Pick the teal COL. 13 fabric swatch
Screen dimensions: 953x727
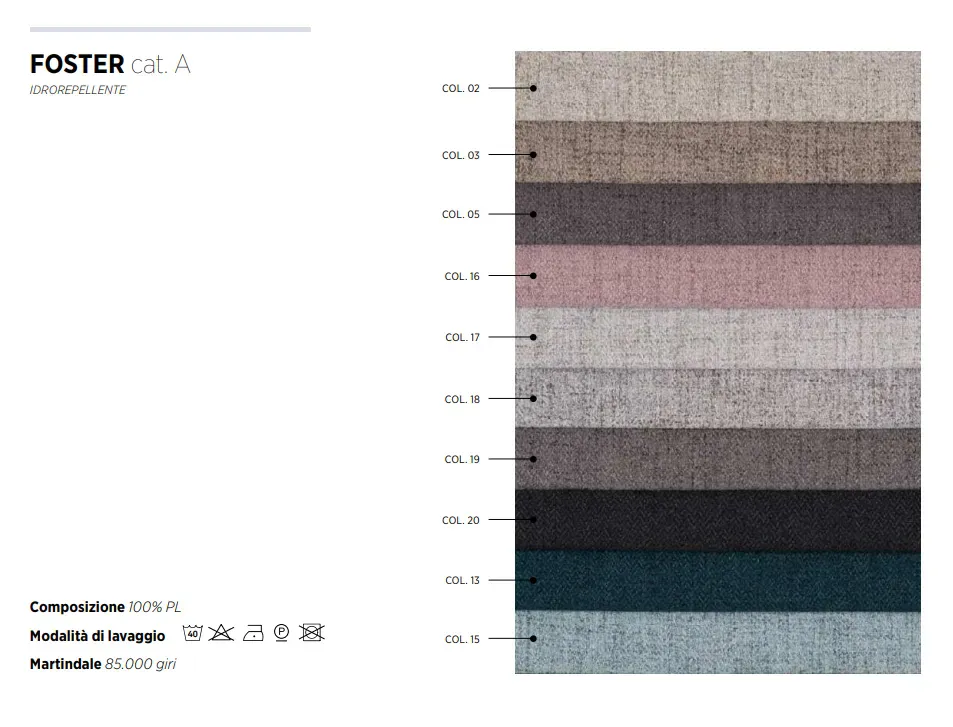coord(718,581)
